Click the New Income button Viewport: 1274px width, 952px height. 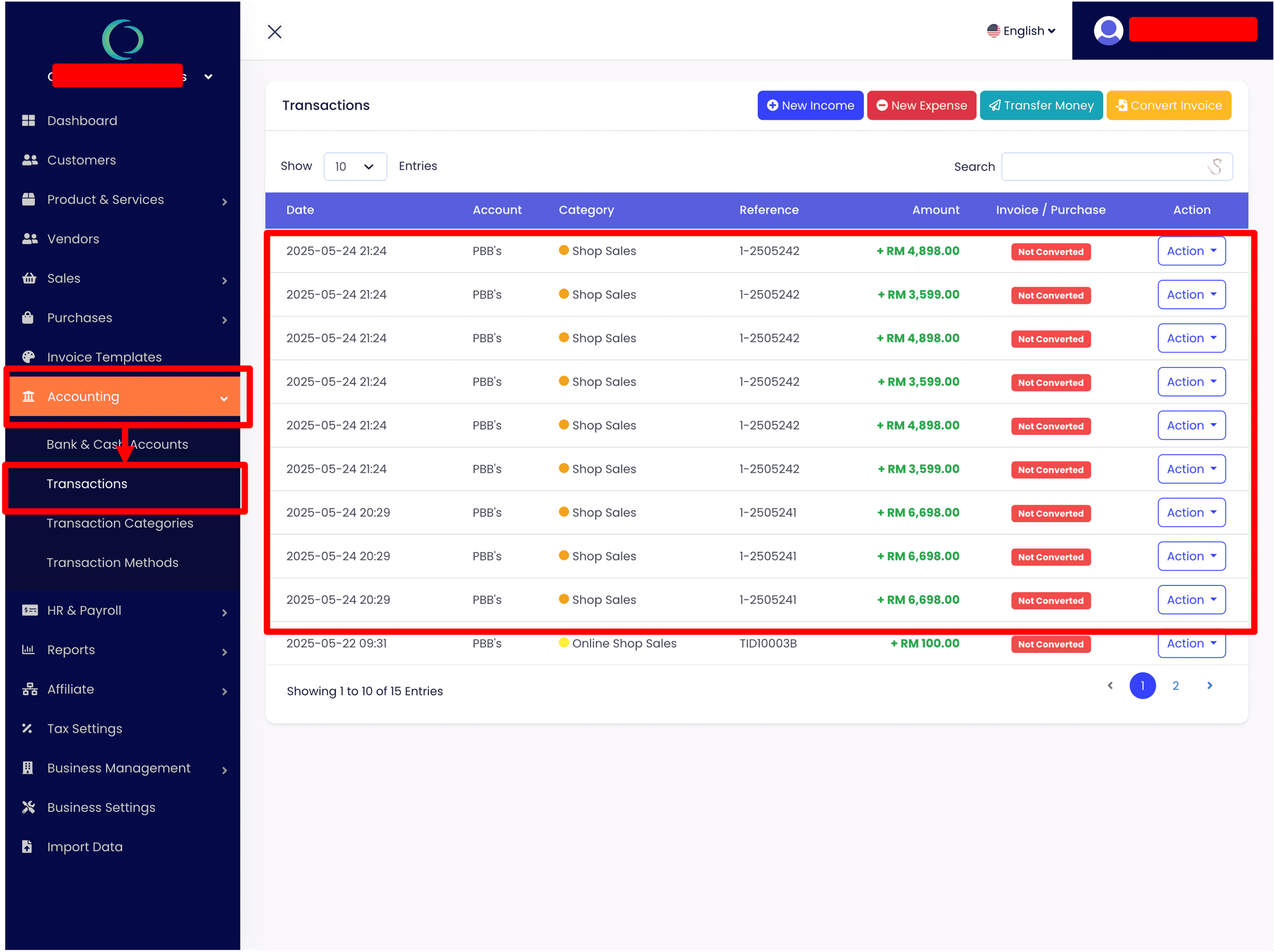coord(810,105)
